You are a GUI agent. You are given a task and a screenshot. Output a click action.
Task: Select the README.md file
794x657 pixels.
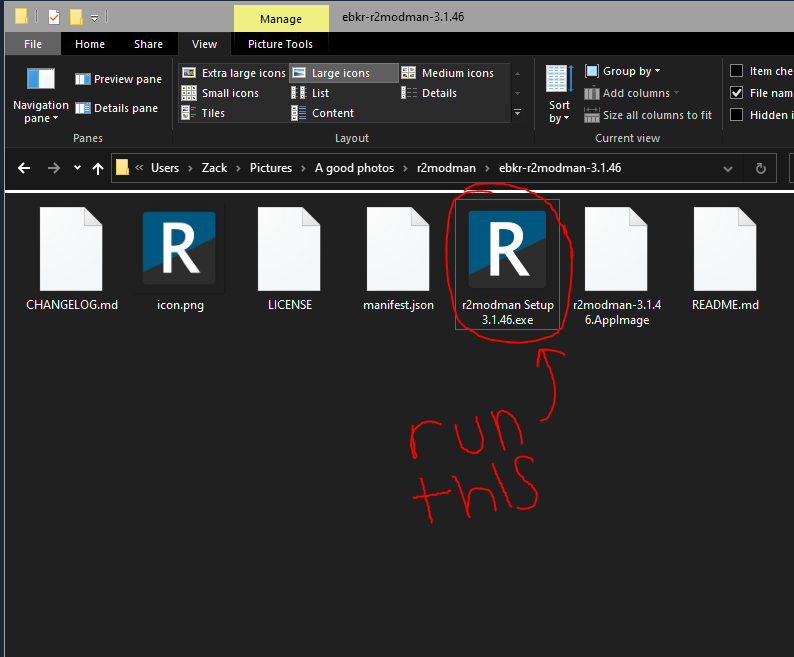[725, 259]
